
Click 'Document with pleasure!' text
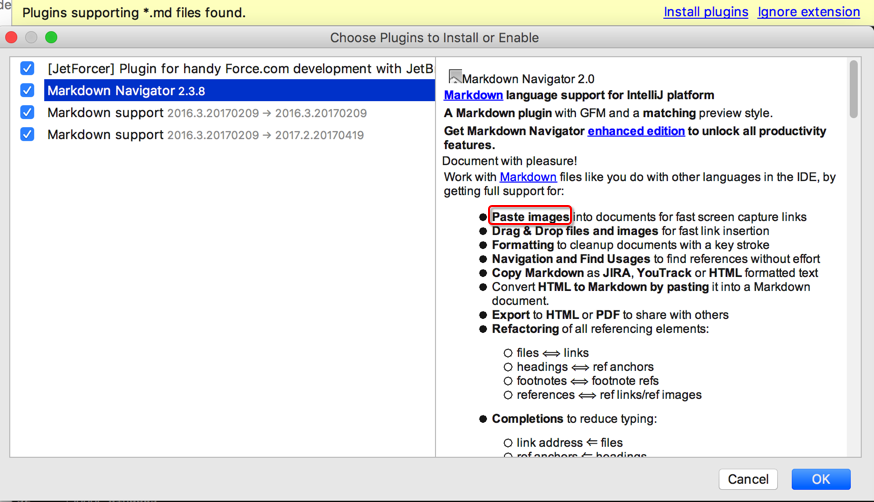509,161
